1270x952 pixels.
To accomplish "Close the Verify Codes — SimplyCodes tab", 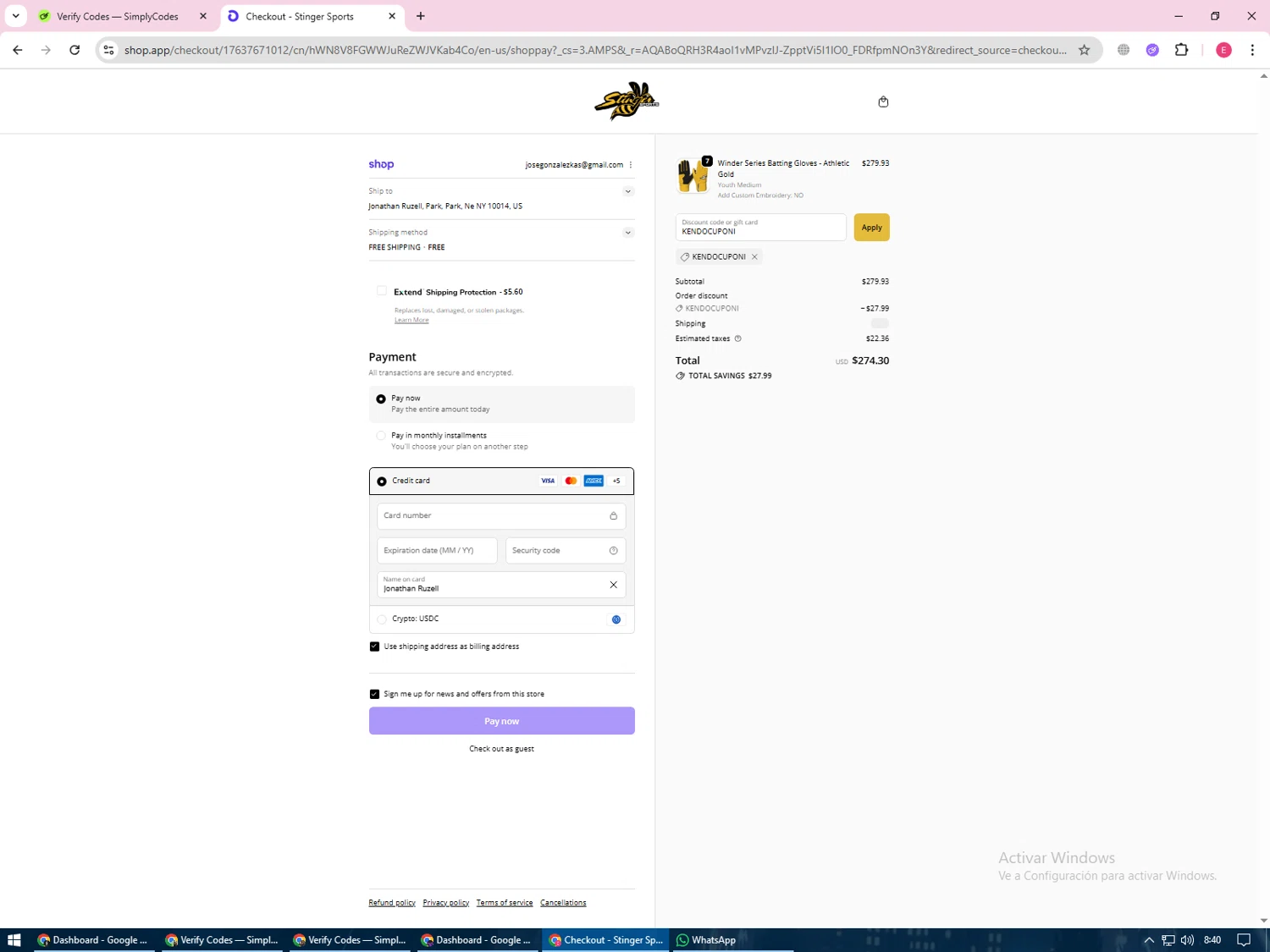I will coord(203,16).
